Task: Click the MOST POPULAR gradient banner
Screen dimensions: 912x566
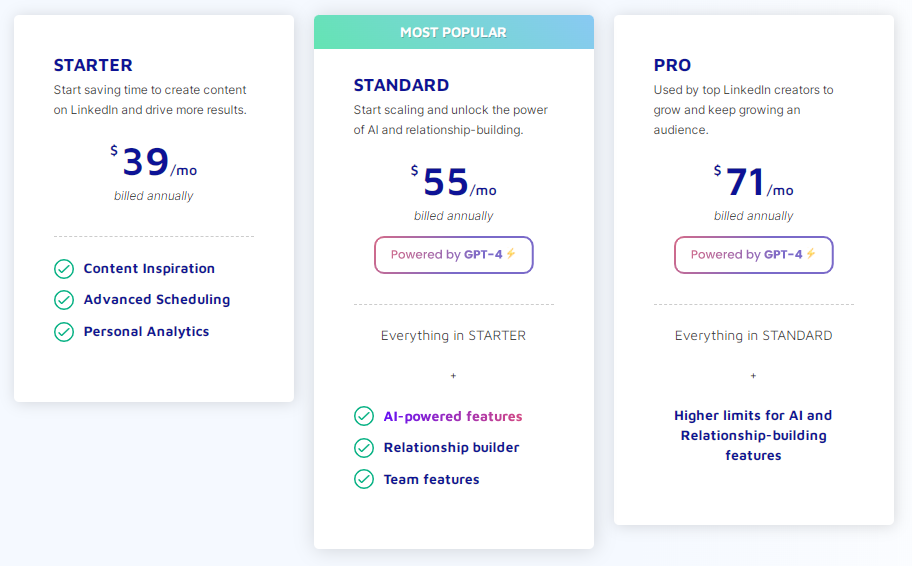Action: tap(453, 32)
